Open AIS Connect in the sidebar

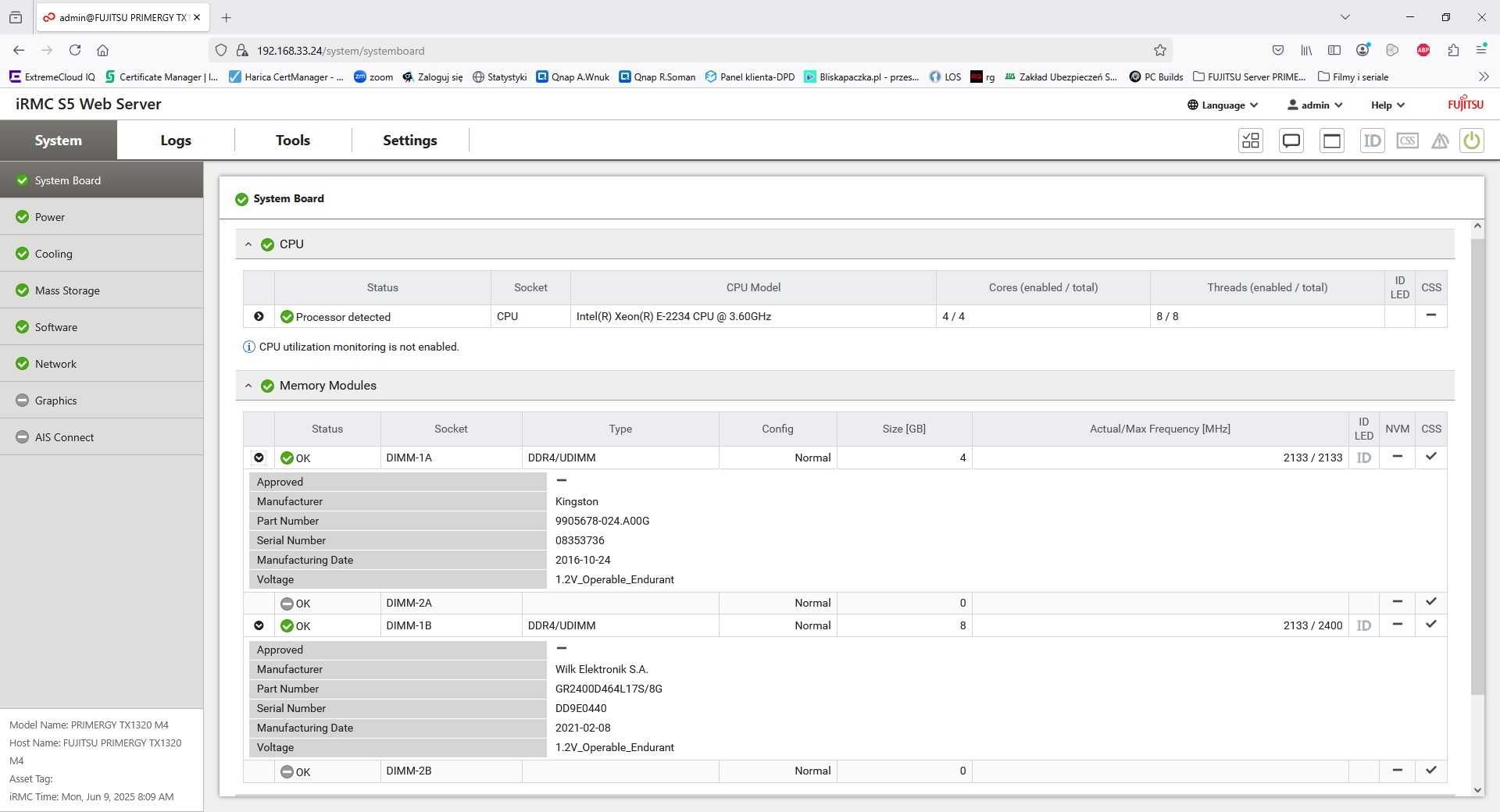tap(102, 437)
